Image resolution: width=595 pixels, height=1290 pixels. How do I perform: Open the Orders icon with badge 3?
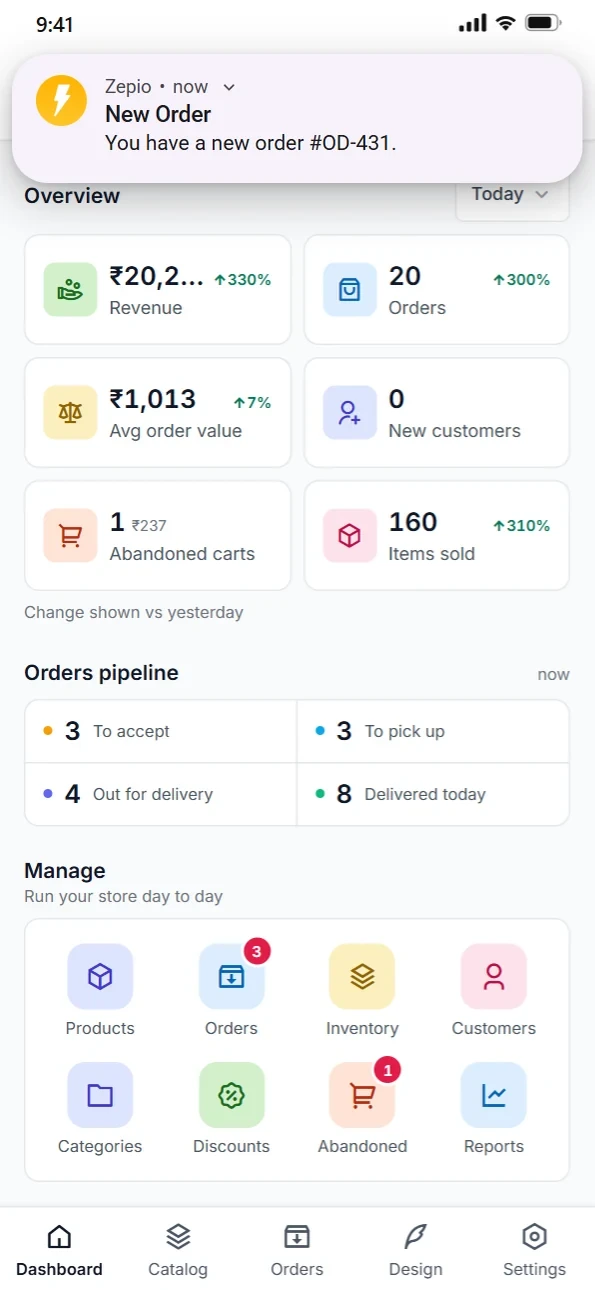231,976
